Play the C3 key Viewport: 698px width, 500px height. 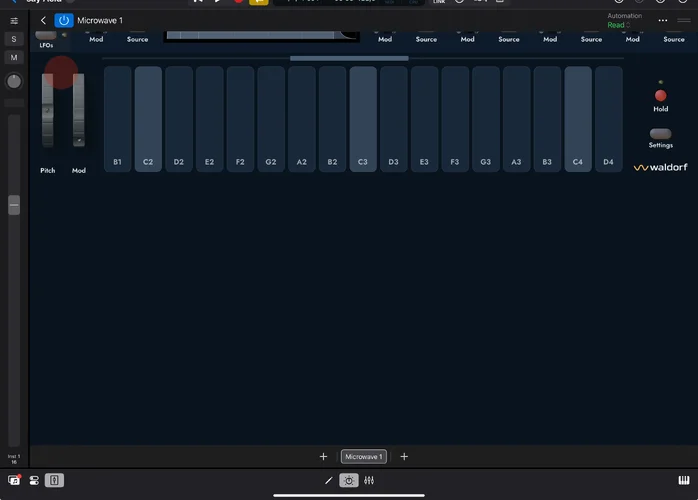(363, 119)
